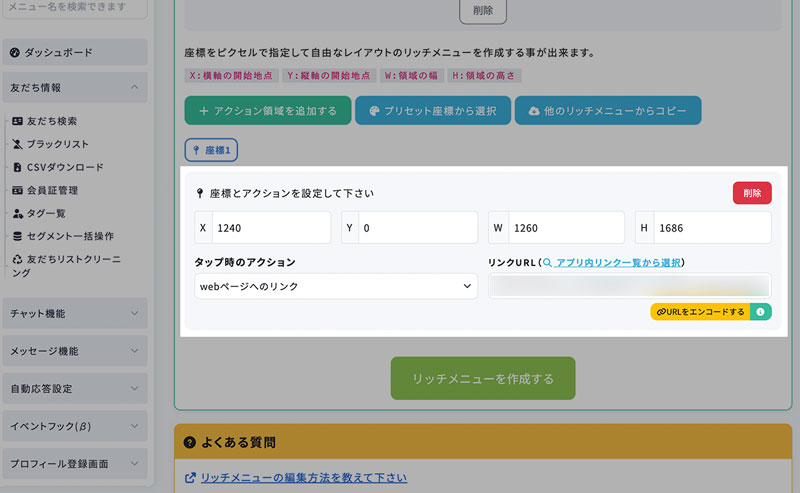Viewport: 800px width, 493px height.
Task: Click the セグメント一括操作 database icon
Action: (x=17, y=236)
